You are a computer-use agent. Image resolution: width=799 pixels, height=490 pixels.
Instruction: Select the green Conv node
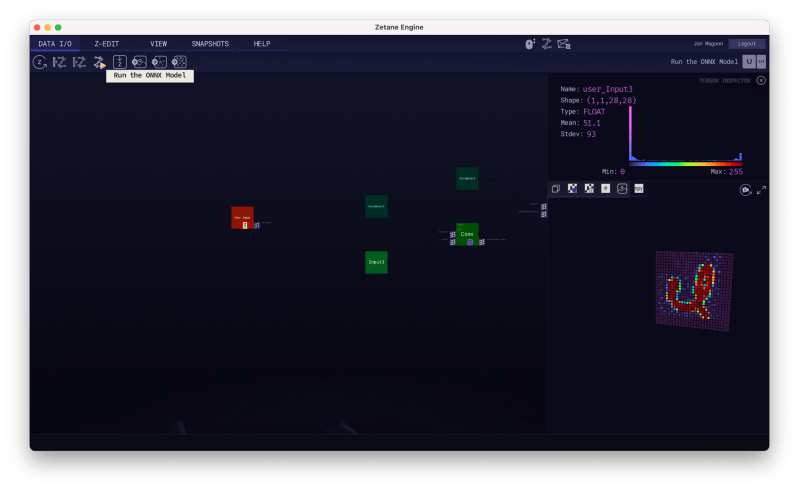coord(467,234)
